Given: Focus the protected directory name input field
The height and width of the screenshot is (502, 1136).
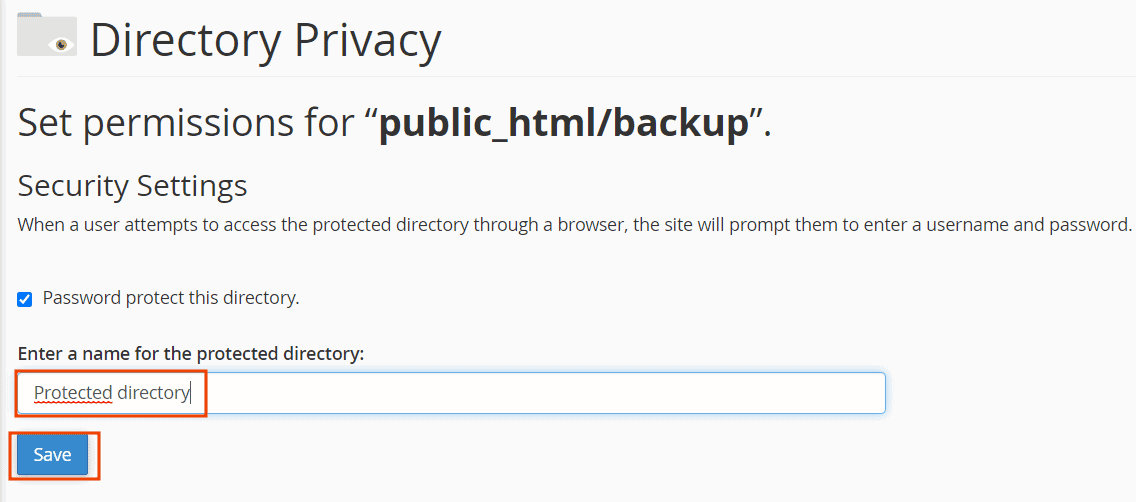Looking at the screenshot, I should click(x=451, y=393).
